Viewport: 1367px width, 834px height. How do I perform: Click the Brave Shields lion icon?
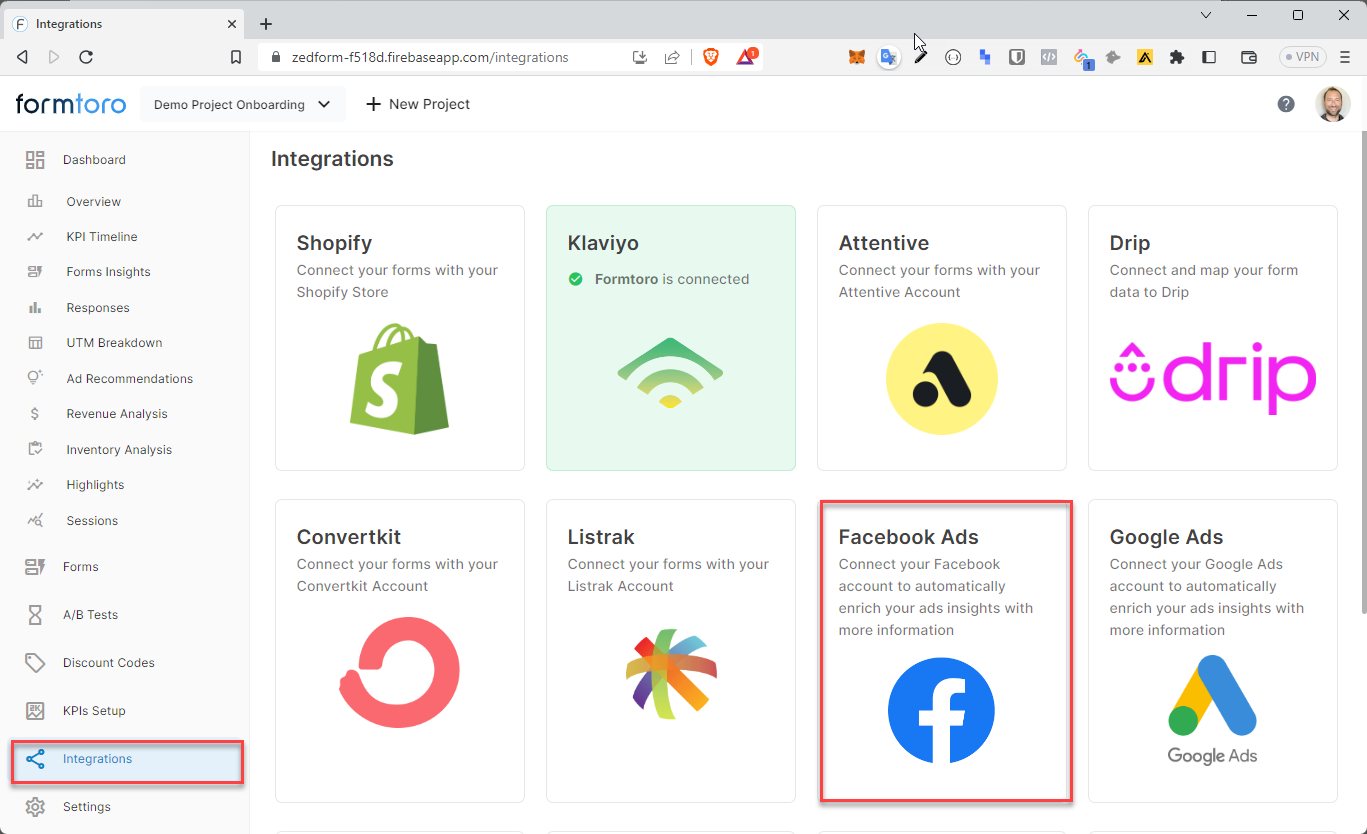[x=711, y=57]
